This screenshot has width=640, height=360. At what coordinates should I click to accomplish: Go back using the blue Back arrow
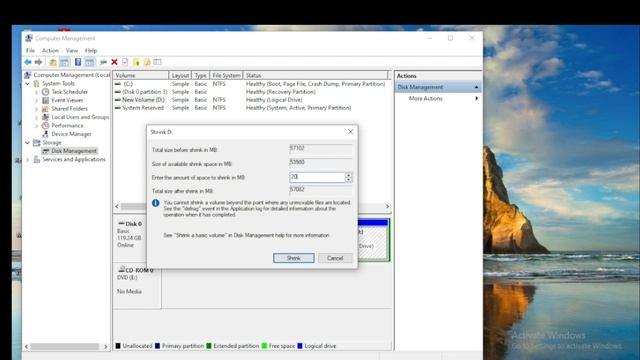(x=28, y=62)
